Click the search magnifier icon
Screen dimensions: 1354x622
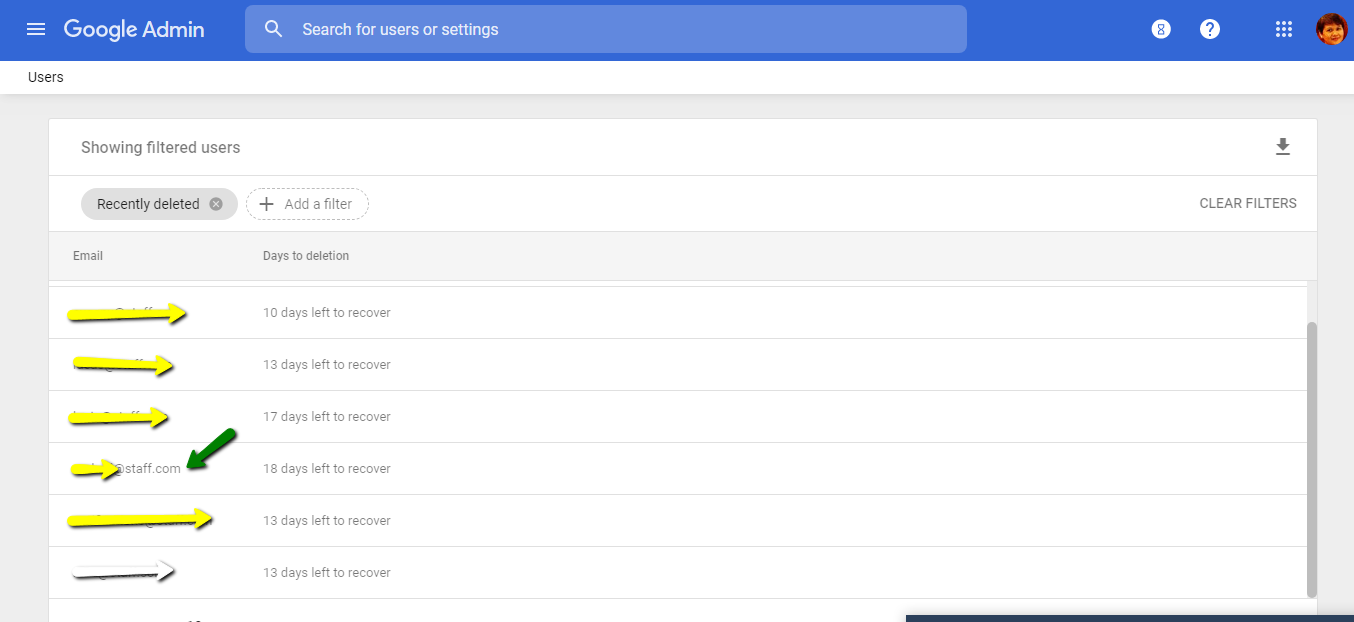coord(274,29)
